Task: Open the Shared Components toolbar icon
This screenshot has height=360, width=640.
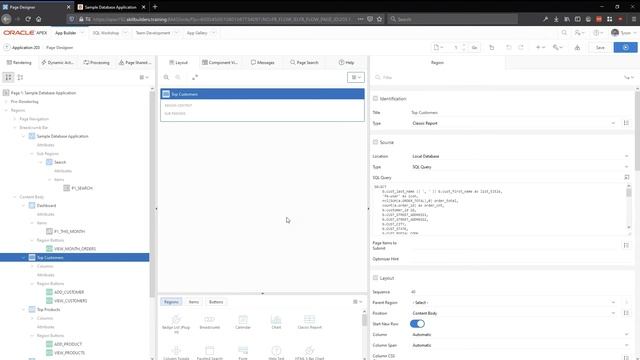Action: pyautogui.click(x=577, y=47)
